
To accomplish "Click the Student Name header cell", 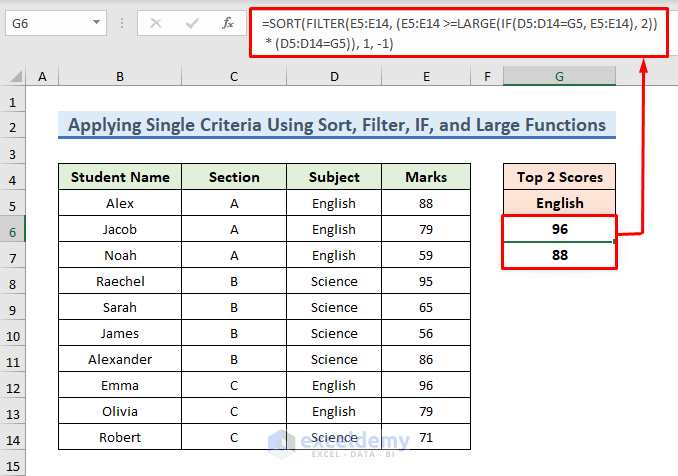I will (120, 178).
